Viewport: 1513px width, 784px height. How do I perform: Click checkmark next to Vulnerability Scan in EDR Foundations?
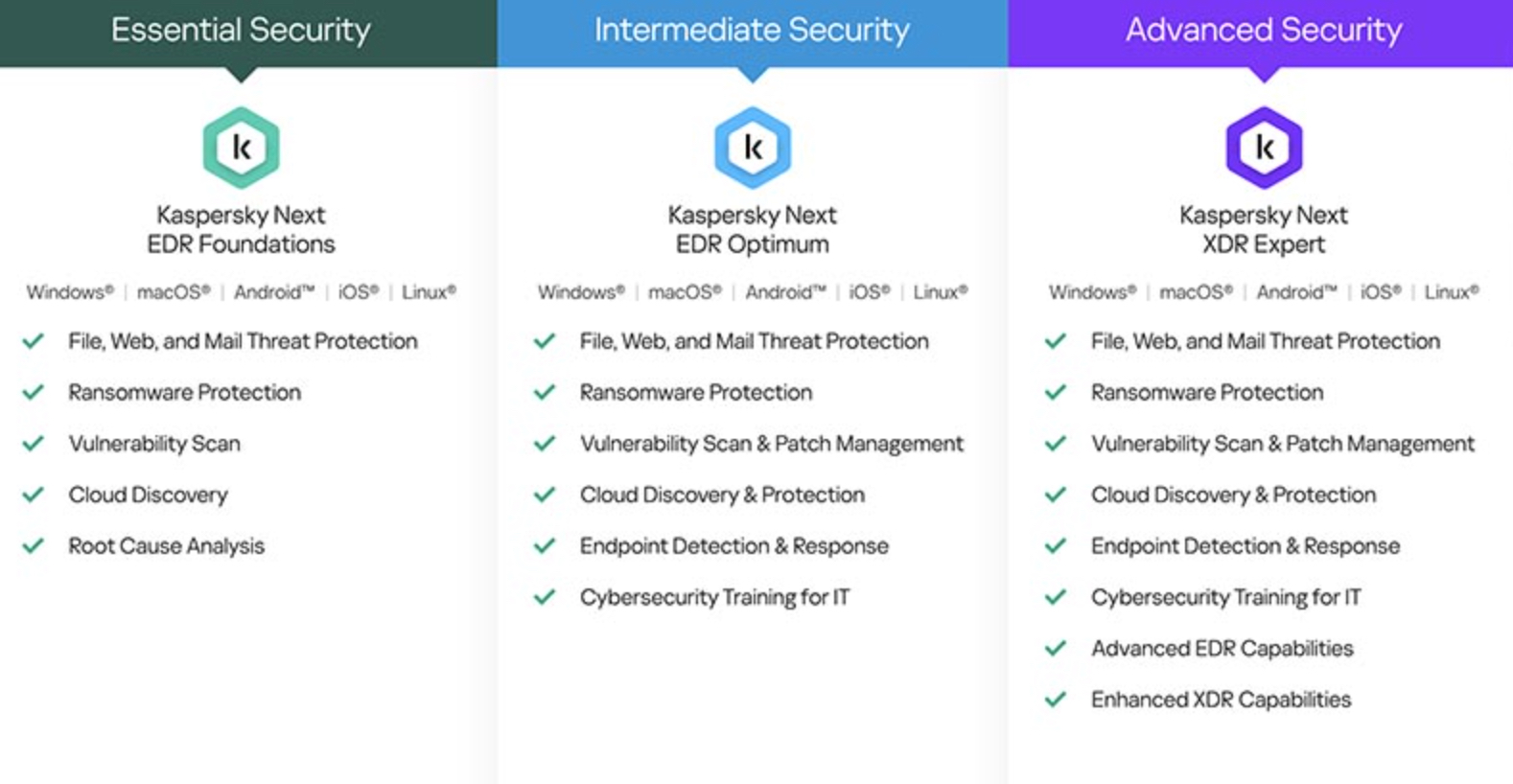point(34,444)
